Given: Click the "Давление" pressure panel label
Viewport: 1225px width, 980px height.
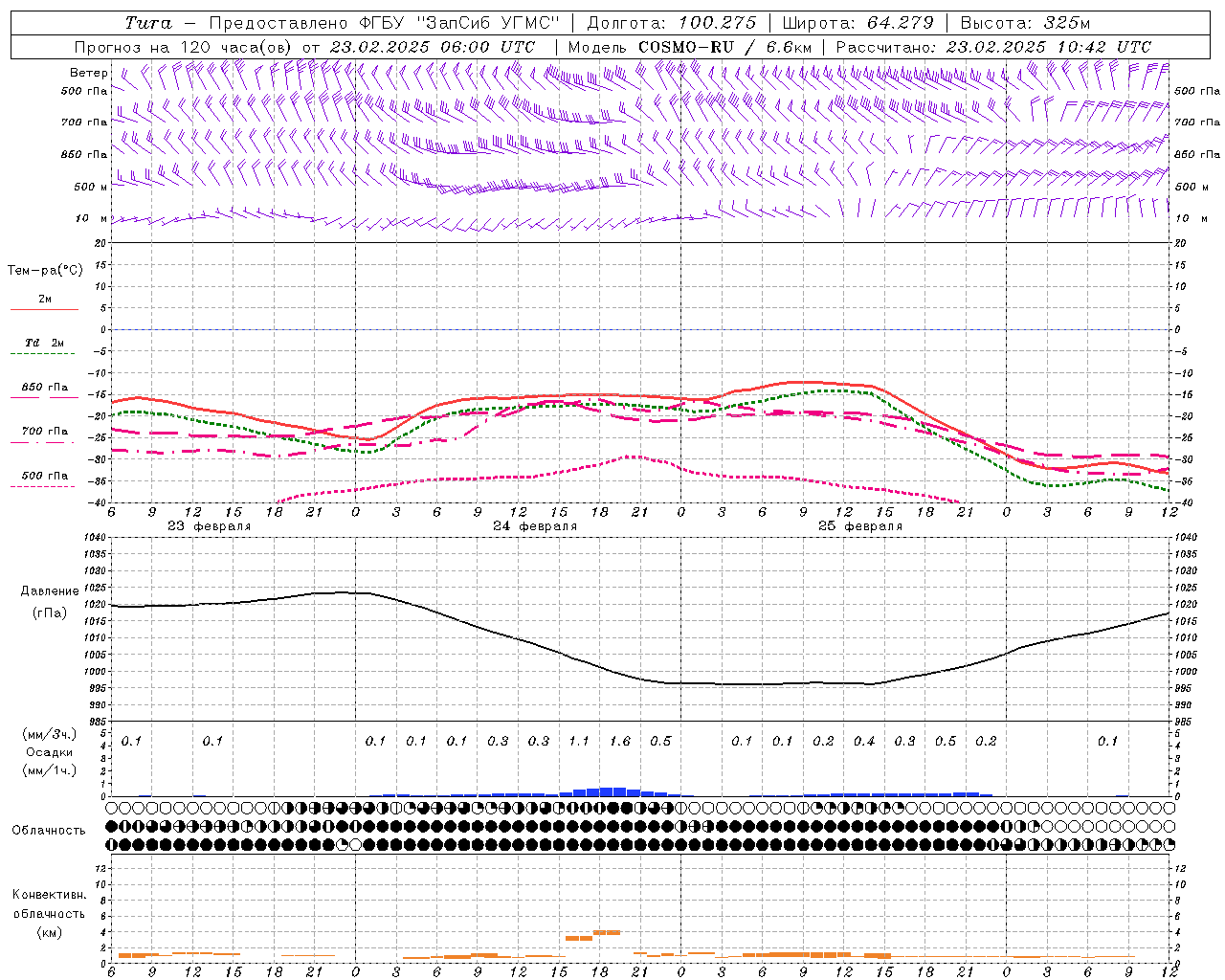Looking at the screenshot, I should point(50,591).
